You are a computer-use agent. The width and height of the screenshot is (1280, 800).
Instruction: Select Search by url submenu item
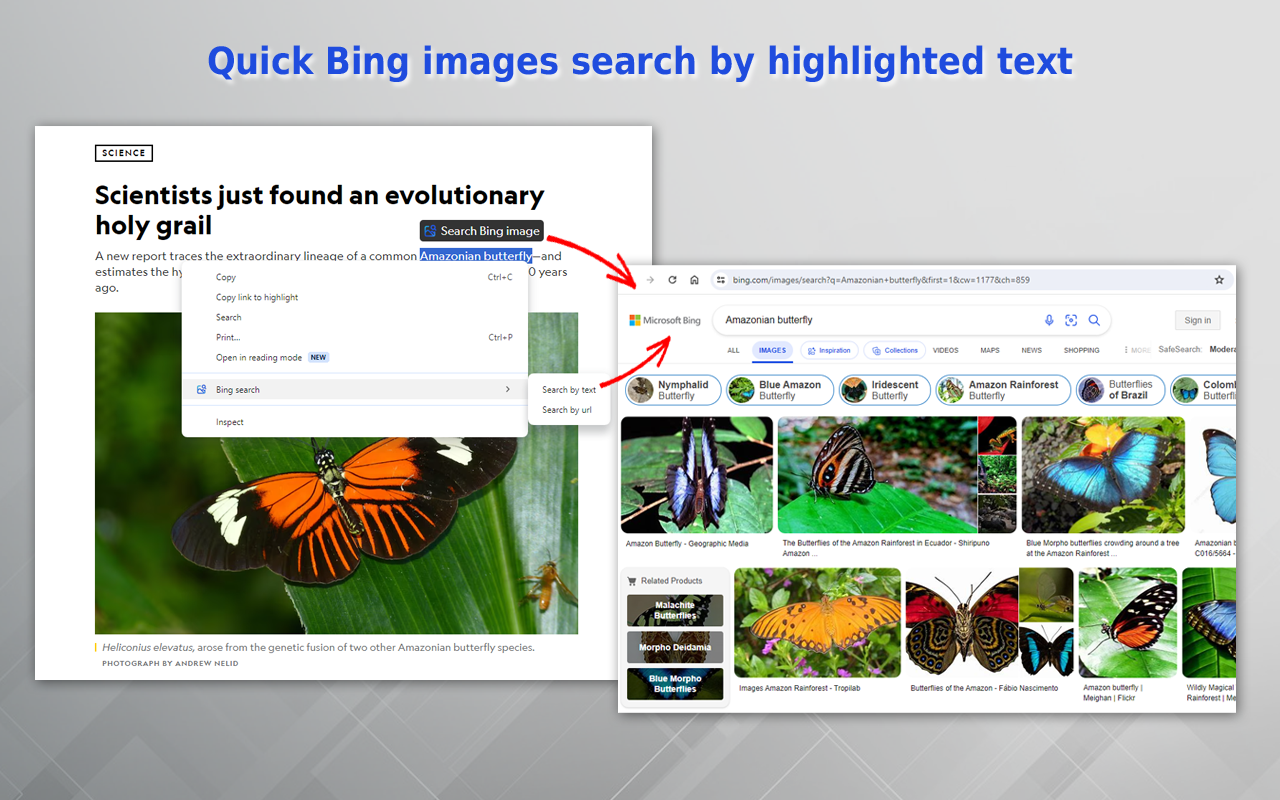567,410
